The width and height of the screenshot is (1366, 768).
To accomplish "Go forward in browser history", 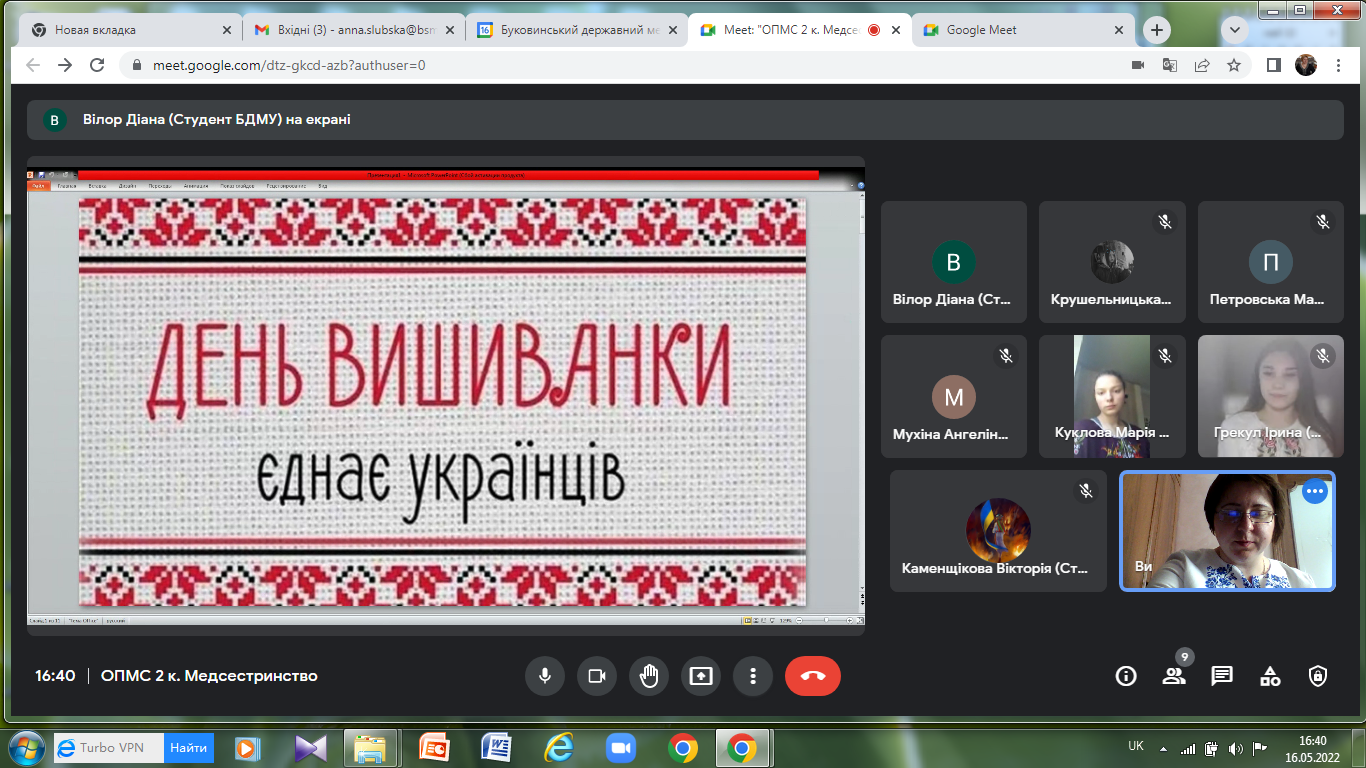I will (65, 65).
